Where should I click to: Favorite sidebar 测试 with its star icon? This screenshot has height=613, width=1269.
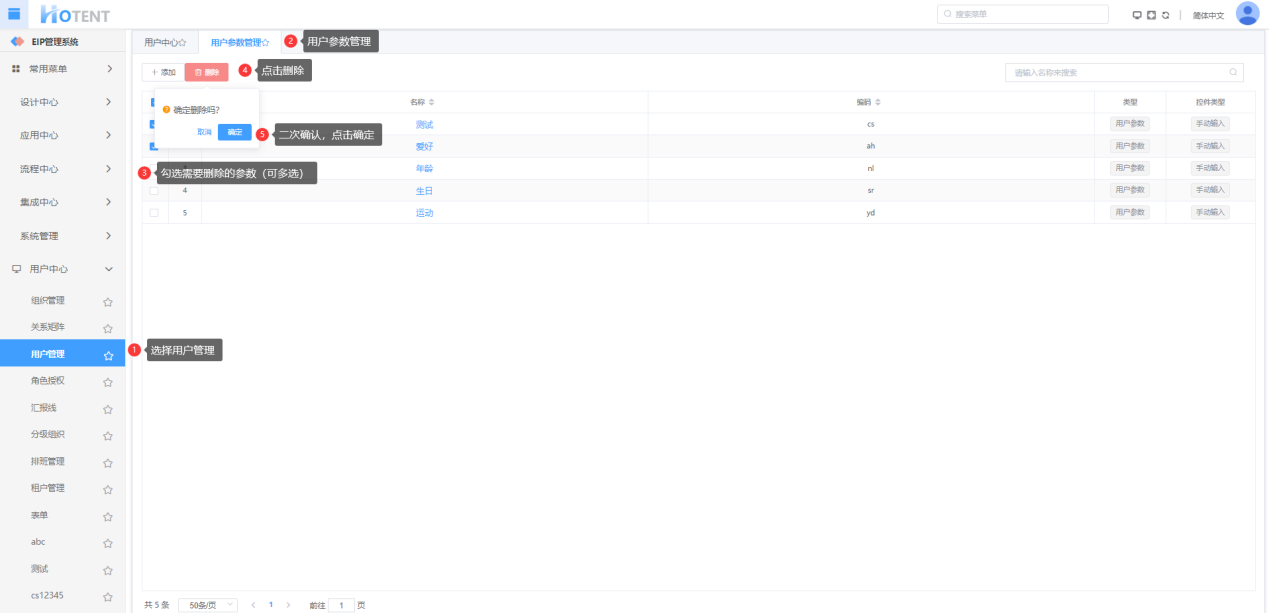tap(108, 570)
